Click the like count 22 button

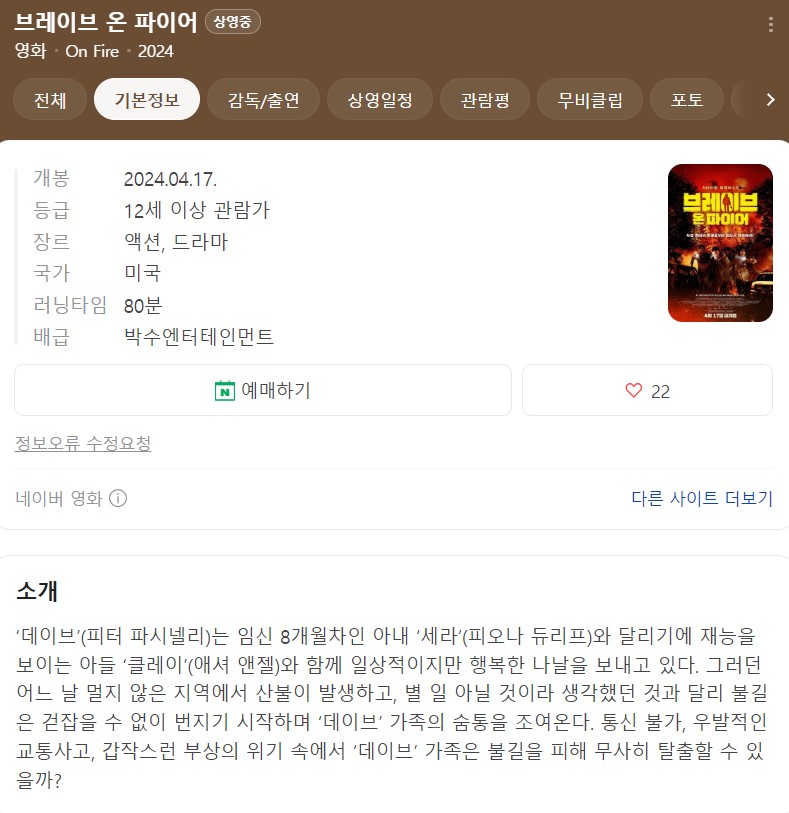click(647, 390)
